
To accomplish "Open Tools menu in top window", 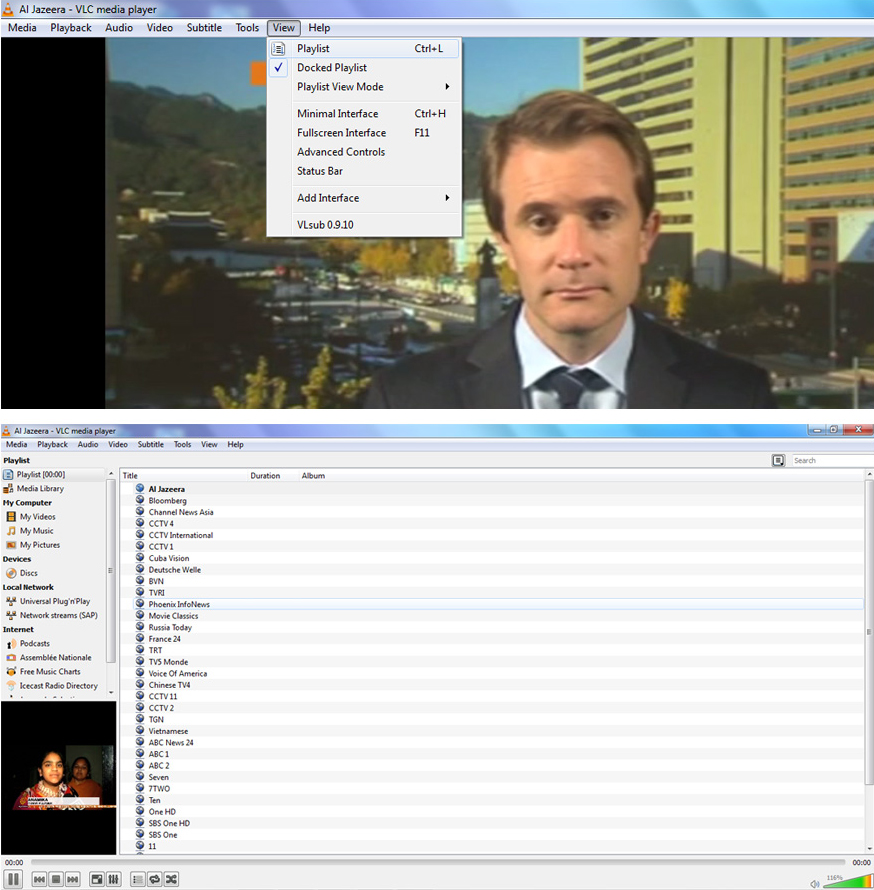I will (247, 28).
